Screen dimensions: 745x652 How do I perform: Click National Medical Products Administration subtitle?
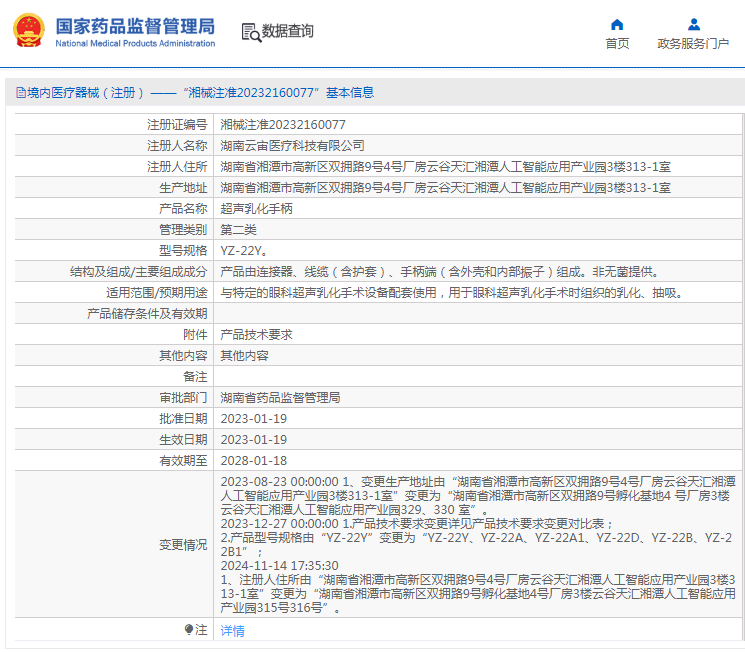135,43
